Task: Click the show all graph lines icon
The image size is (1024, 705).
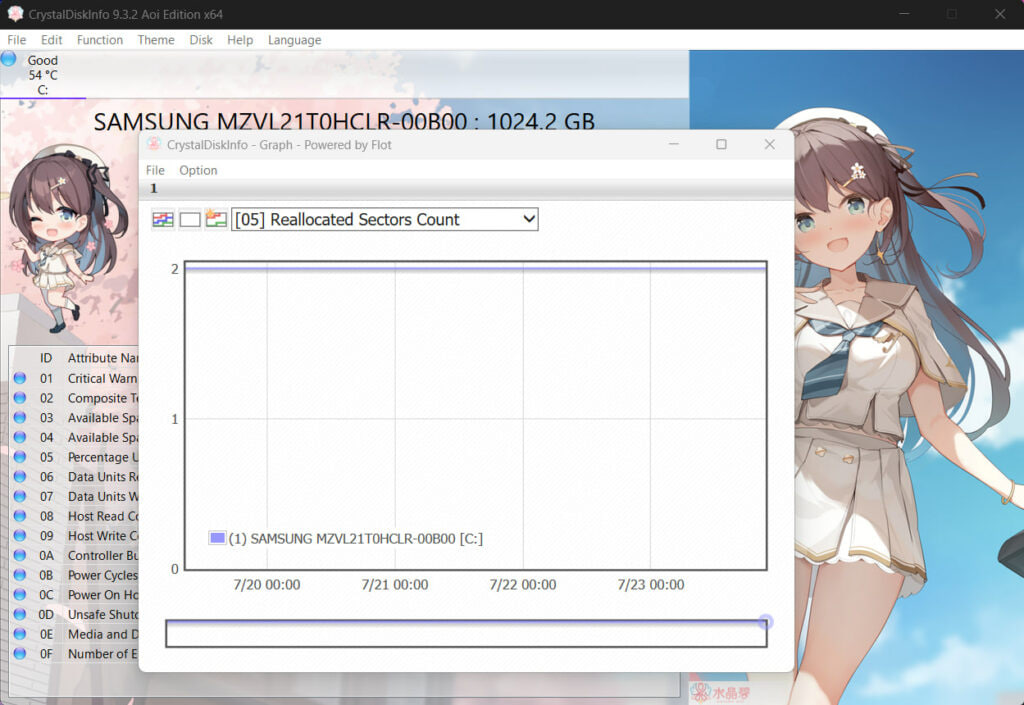Action: click(x=163, y=219)
